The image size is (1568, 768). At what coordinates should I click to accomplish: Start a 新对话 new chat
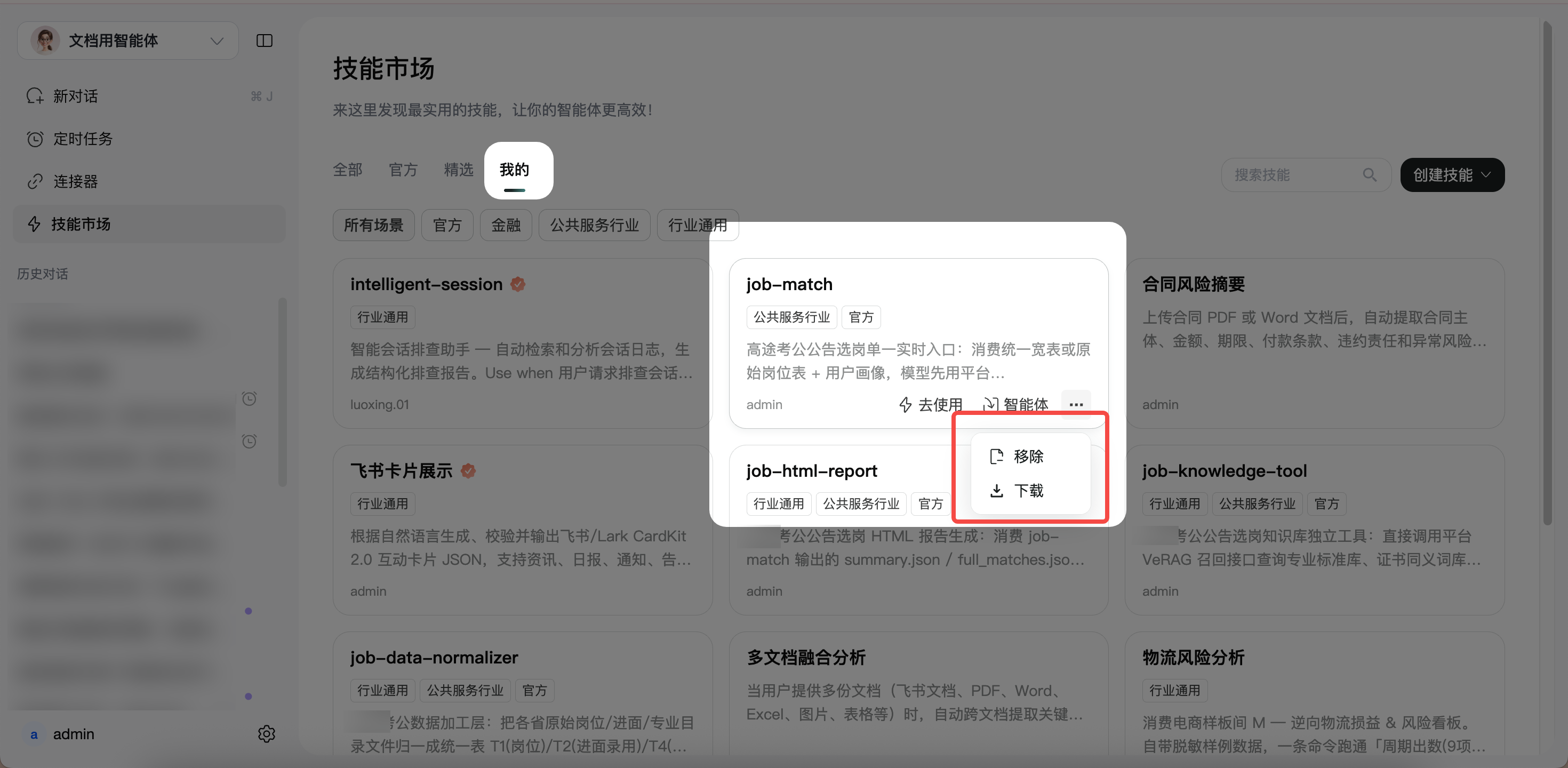tap(149, 96)
